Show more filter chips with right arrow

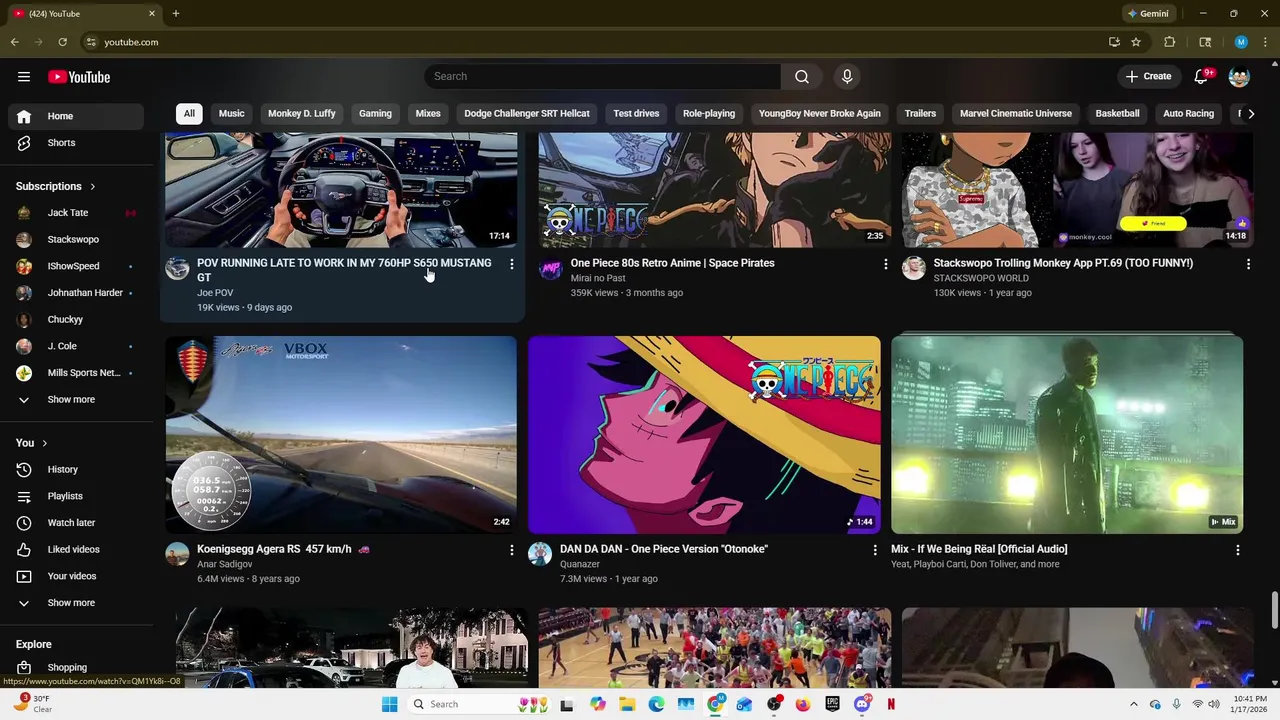[1250, 114]
